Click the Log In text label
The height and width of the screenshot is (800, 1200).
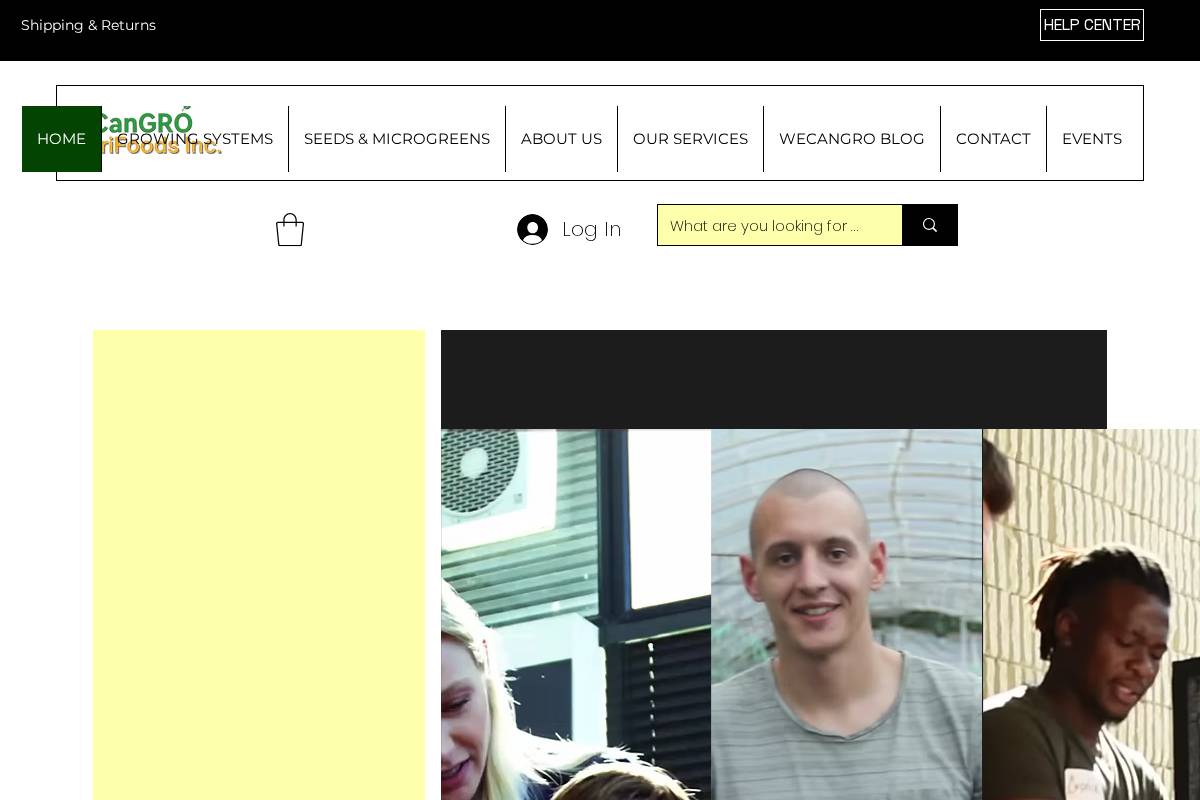592,229
